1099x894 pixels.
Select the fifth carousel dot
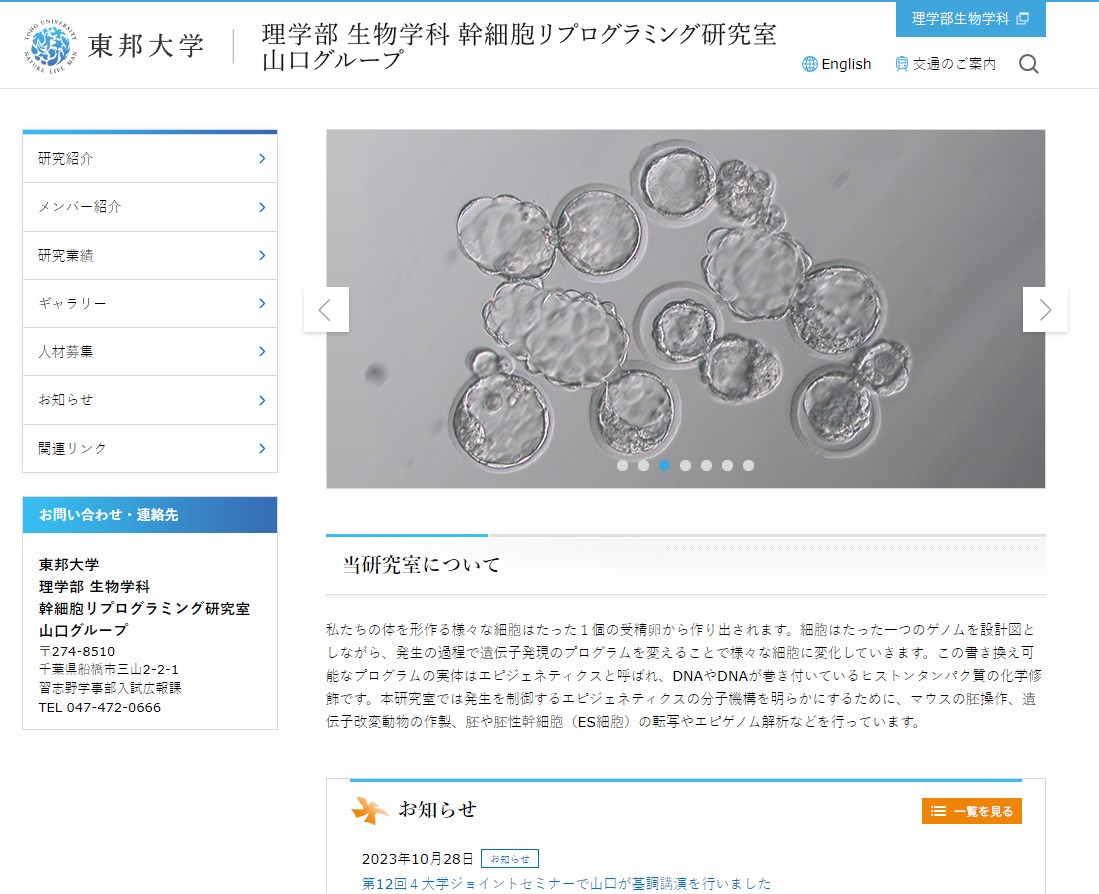[706, 465]
